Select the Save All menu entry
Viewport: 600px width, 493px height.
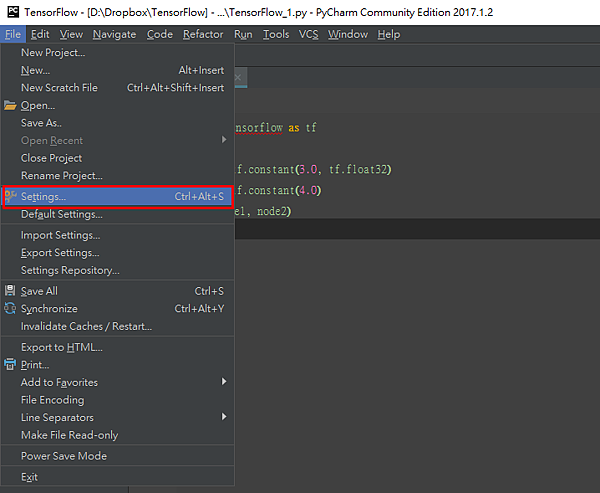coord(117,291)
